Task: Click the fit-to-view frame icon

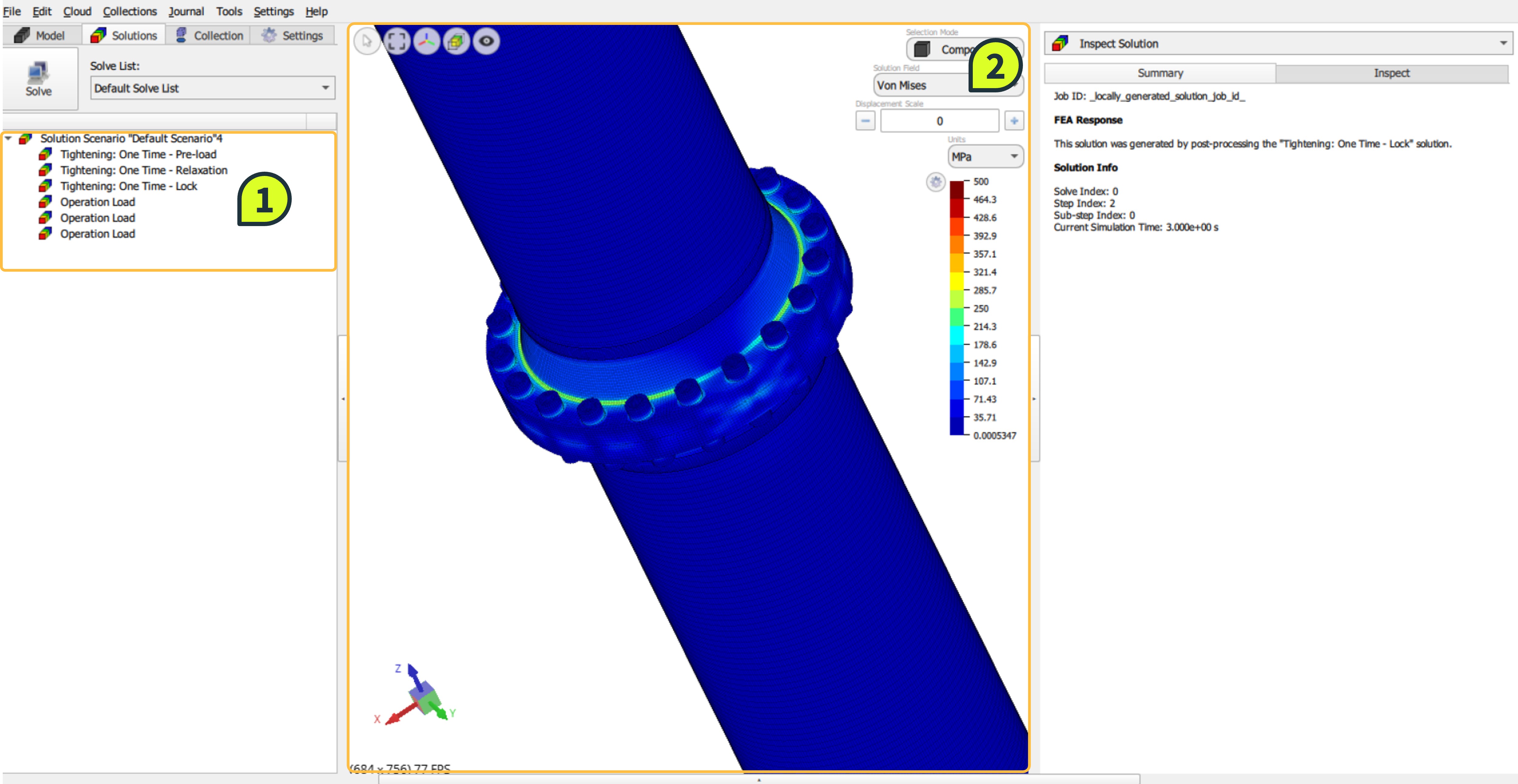Action: pos(397,41)
